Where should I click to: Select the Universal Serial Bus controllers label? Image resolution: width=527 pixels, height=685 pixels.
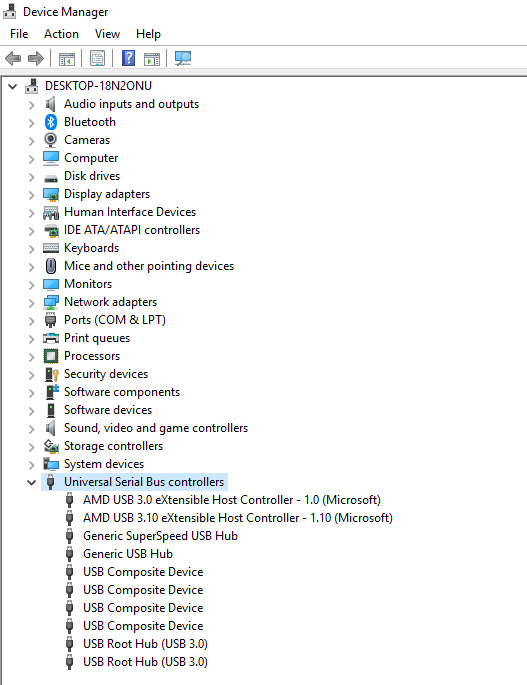144,482
